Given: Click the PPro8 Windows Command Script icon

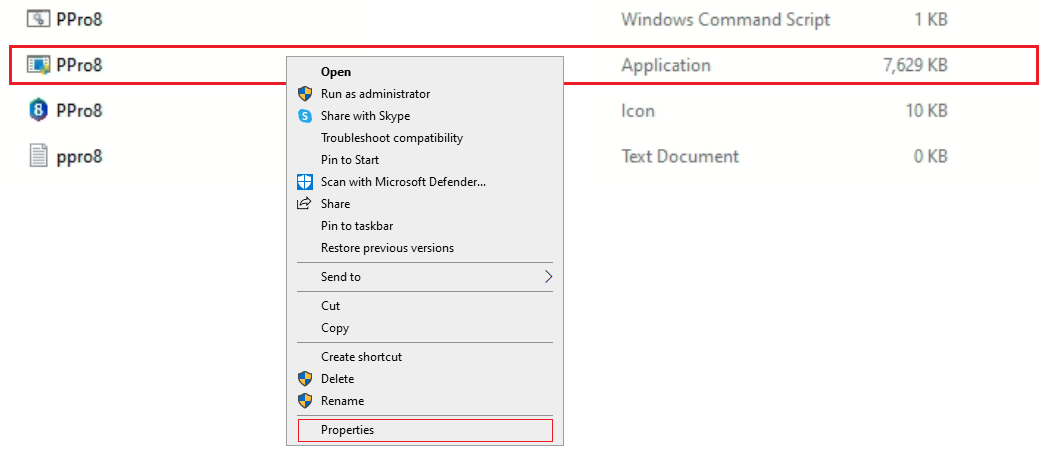Looking at the screenshot, I should (38, 20).
